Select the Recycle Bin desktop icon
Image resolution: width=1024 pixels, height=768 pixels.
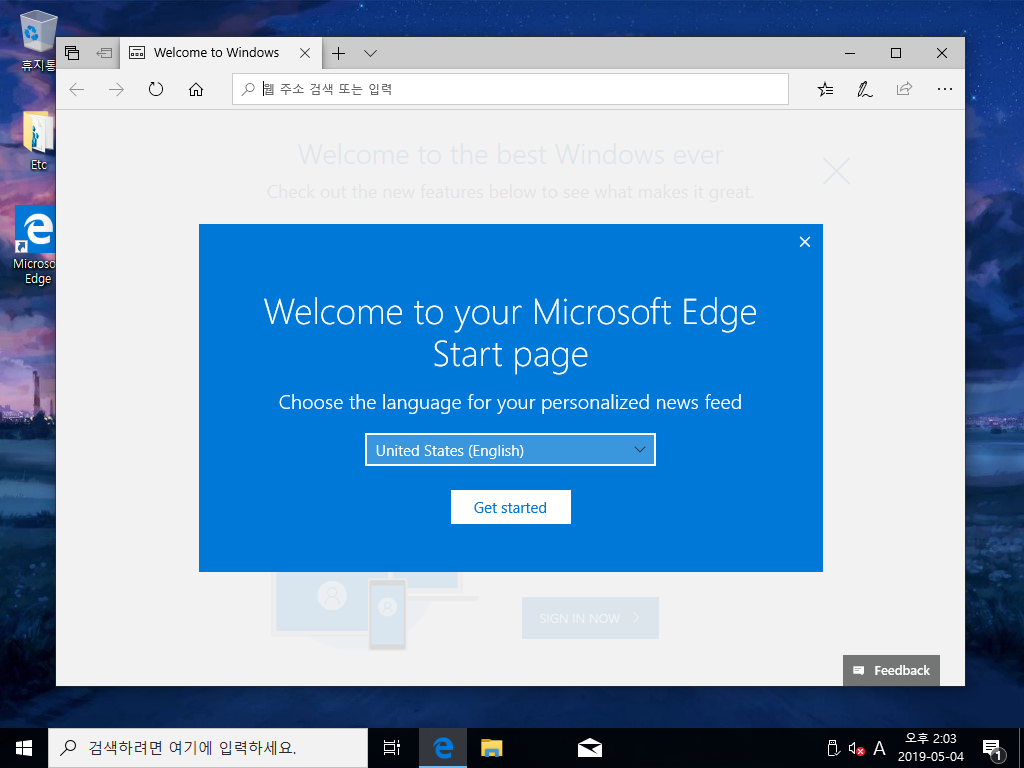(38, 40)
